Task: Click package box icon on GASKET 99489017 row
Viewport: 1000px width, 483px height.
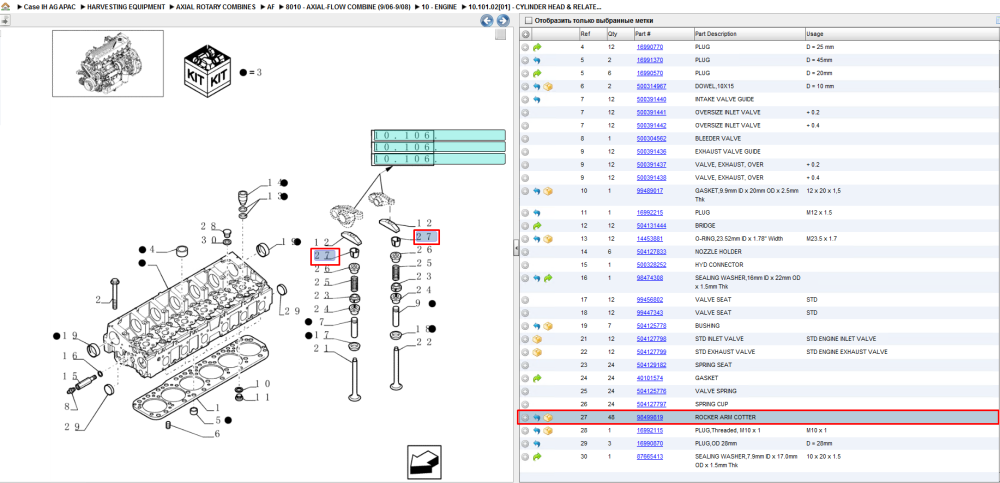Action: tap(548, 191)
